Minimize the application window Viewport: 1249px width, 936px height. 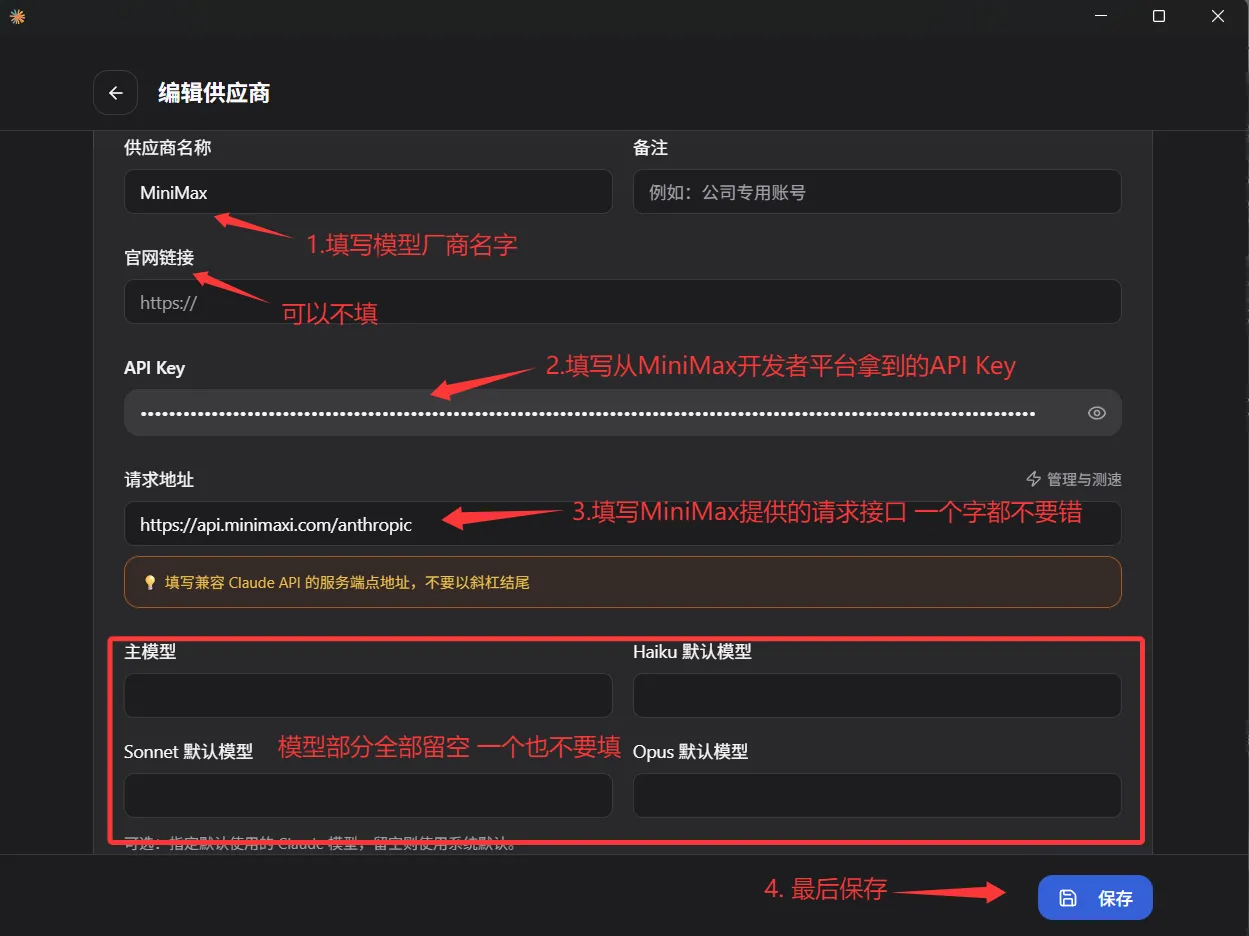(x=1100, y=16)
